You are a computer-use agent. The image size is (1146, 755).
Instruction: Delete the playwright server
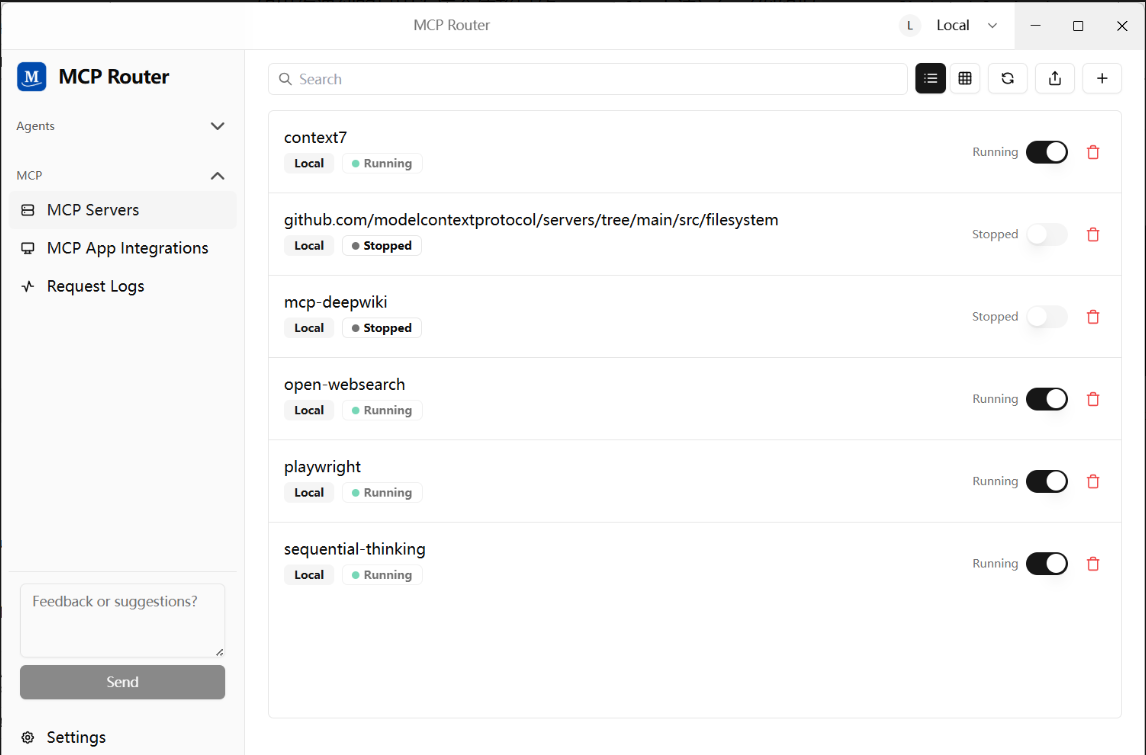(1093, 482)
